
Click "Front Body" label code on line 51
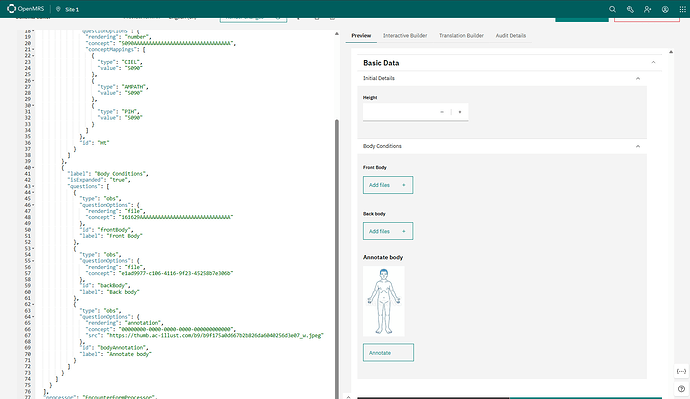click(125, 236)
